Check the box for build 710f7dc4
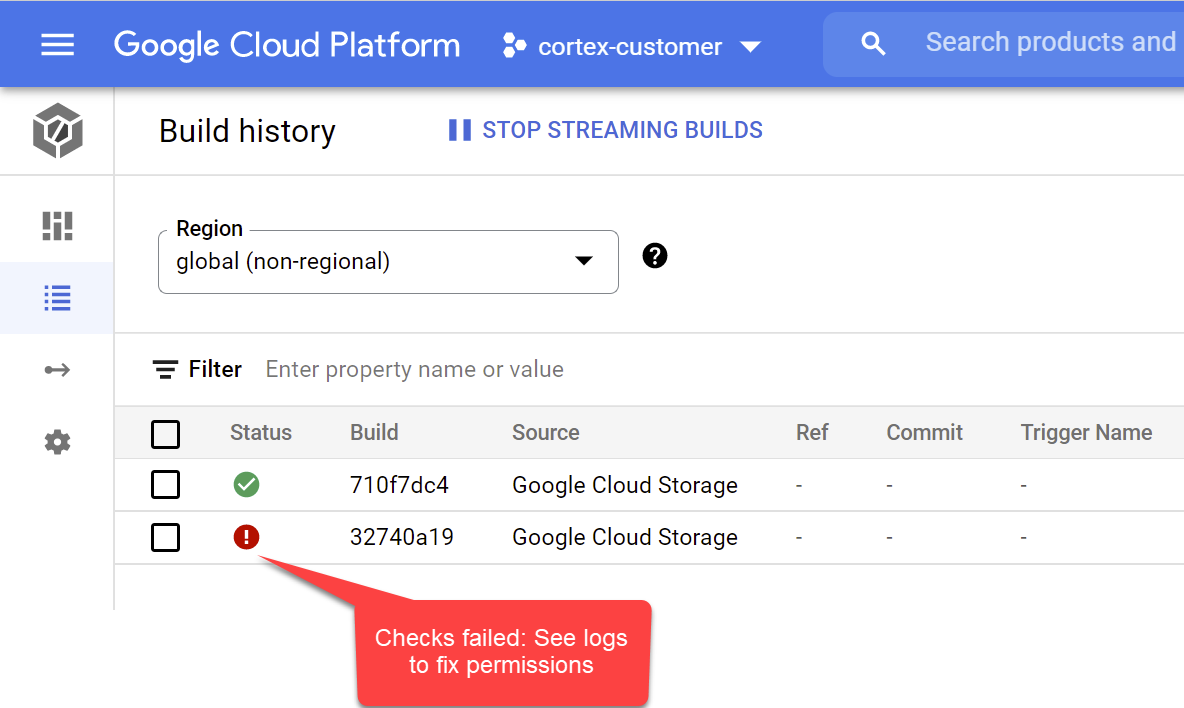This screenshot has width=1184, height=708. pos(165,485)
